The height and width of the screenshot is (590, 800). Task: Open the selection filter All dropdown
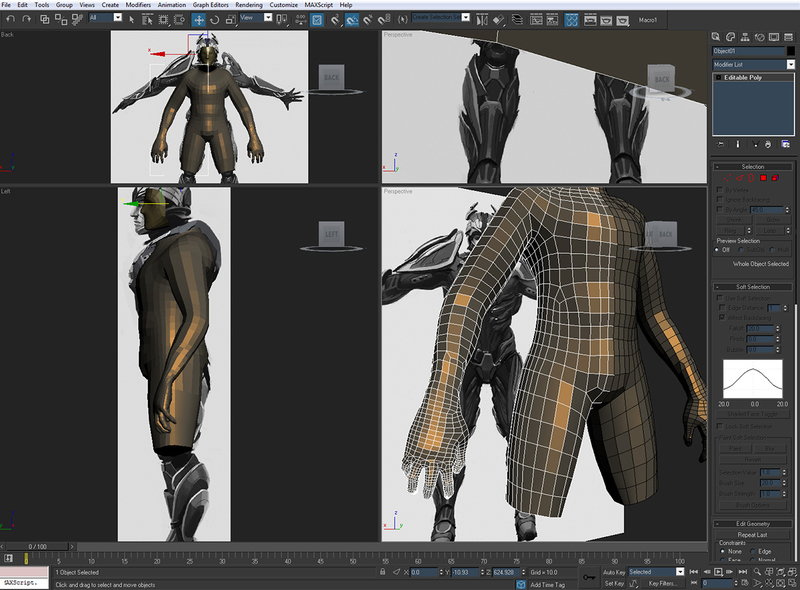pyautogui.click(x=105, y=18)
